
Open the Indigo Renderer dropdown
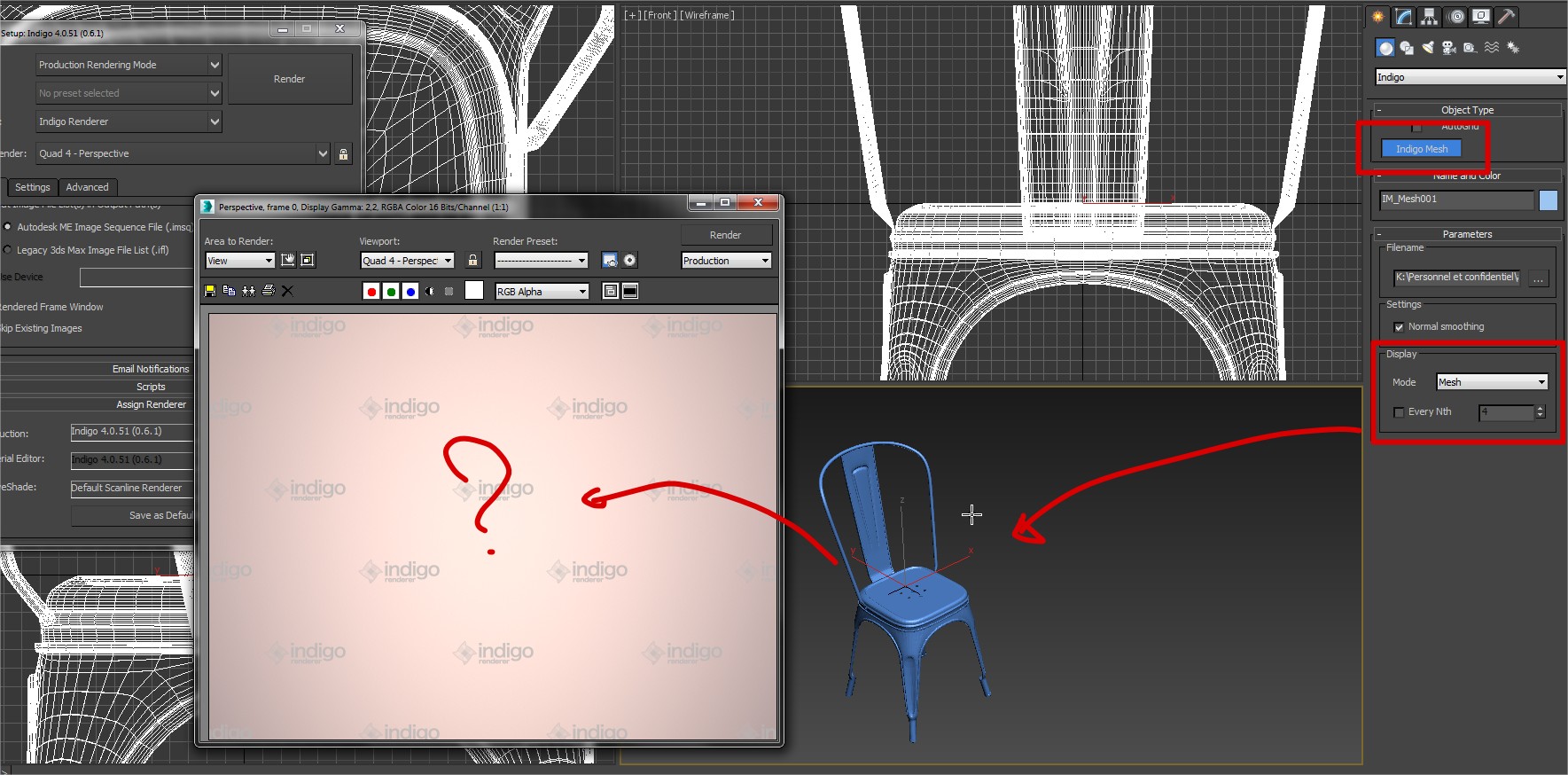coord(129,121)
